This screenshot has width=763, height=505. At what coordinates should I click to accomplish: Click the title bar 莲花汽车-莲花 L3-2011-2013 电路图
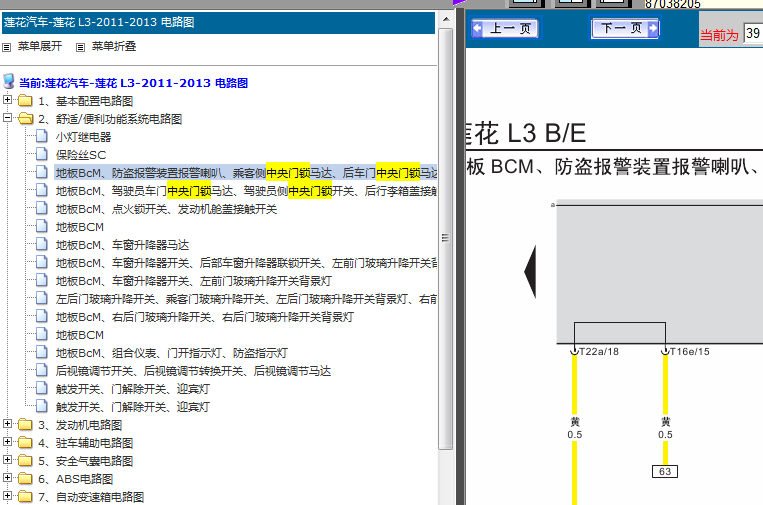pyautogui.click(x=218, y=22)
